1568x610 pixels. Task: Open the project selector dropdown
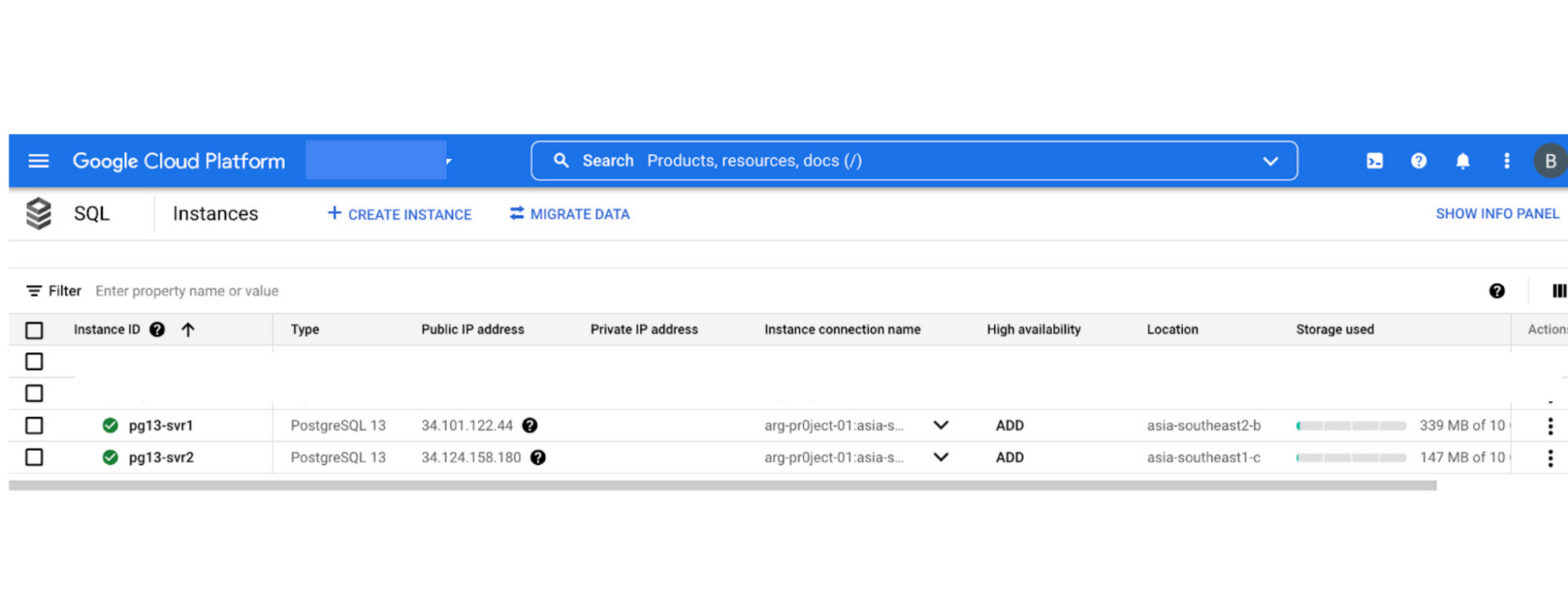379,161
